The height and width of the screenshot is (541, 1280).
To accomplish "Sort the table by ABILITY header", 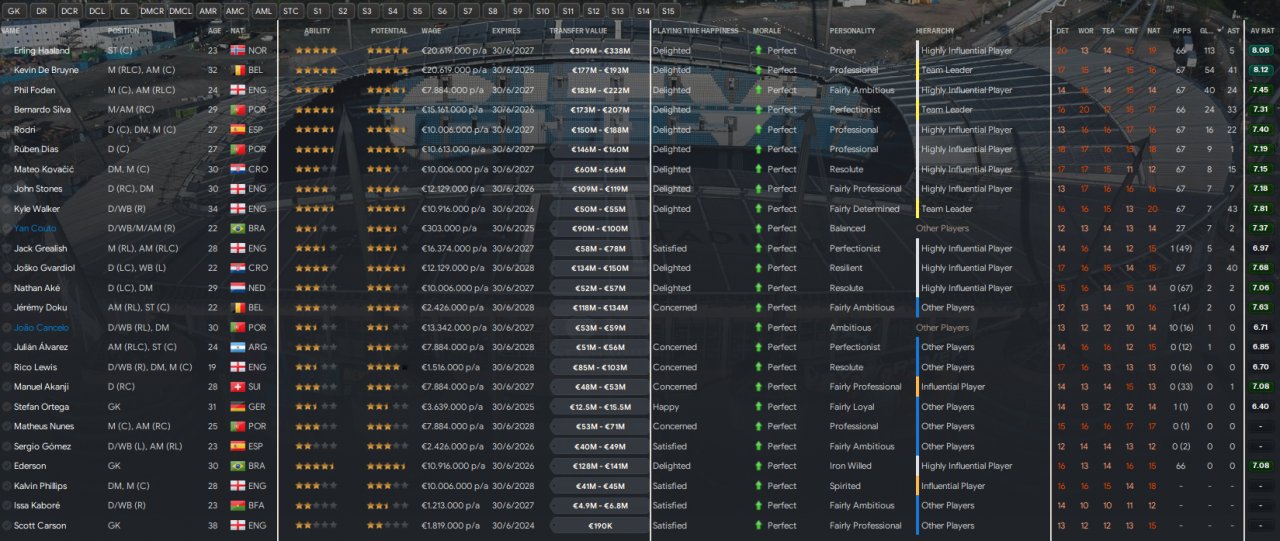I will 317,31.
